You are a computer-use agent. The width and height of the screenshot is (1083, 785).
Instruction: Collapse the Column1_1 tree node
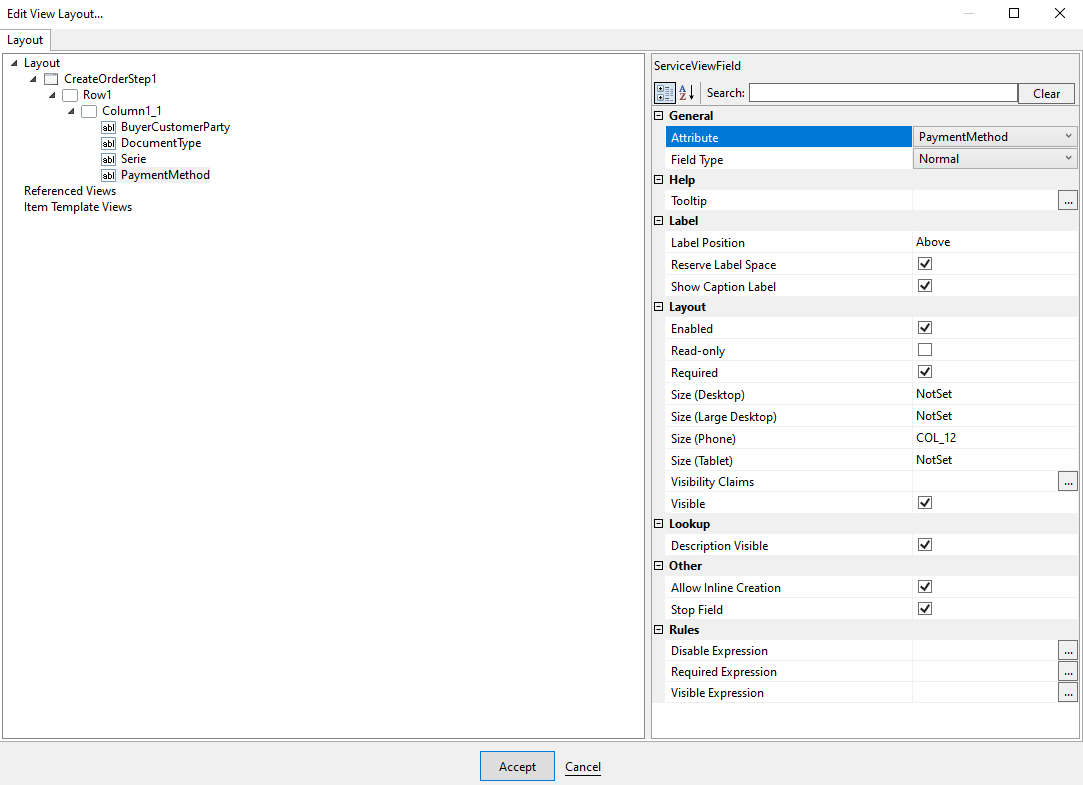pos(71,111)
